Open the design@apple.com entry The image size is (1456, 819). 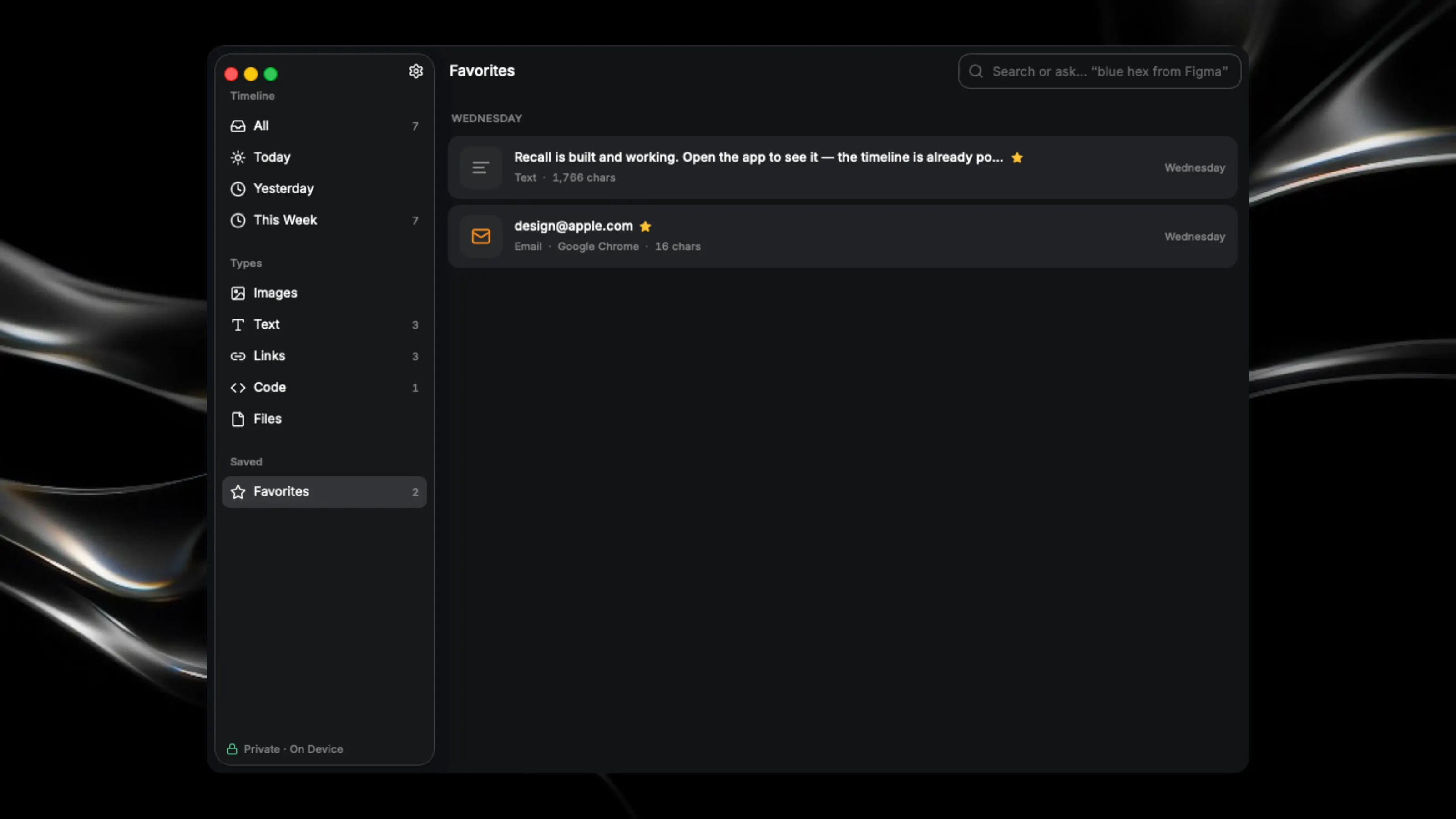[x=842, y=236]
